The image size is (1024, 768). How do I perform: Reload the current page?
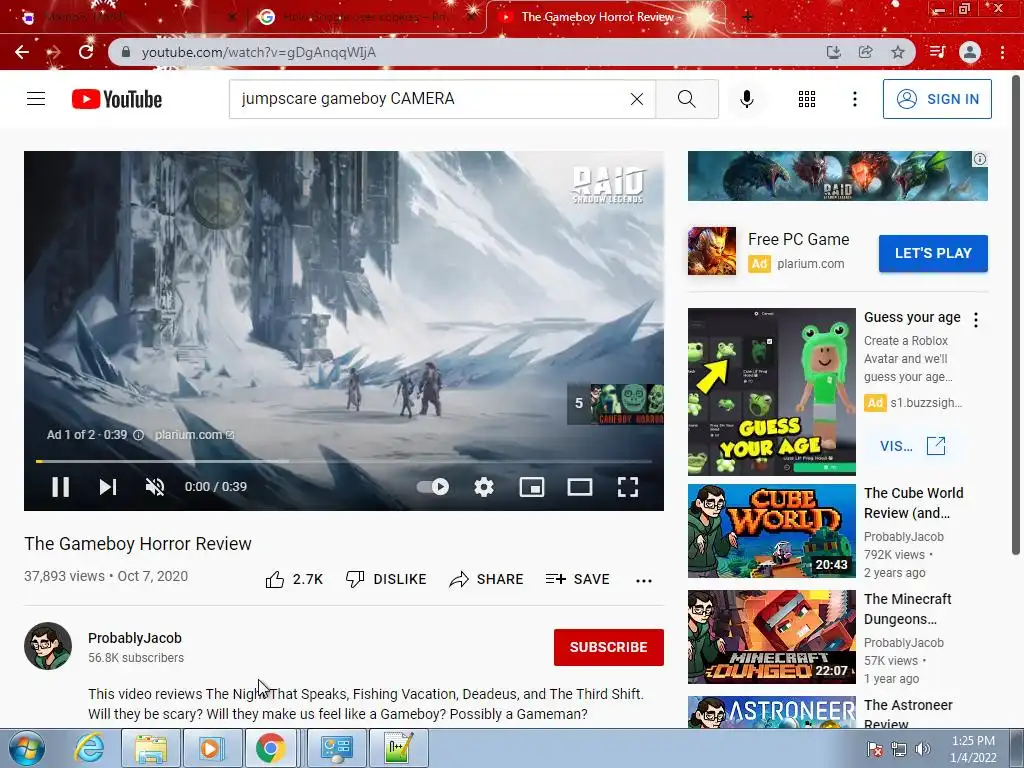86,52
